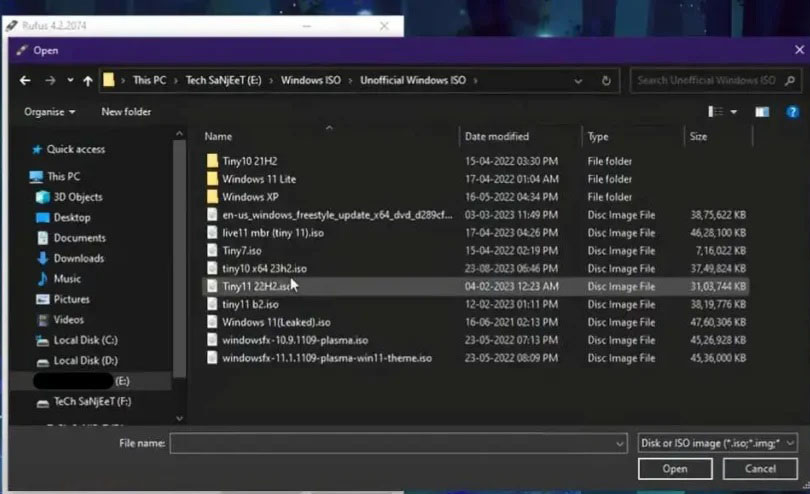The width and height of the screenshot is (810, 494).
Task: Close the Open dialog
Action: 799,50
